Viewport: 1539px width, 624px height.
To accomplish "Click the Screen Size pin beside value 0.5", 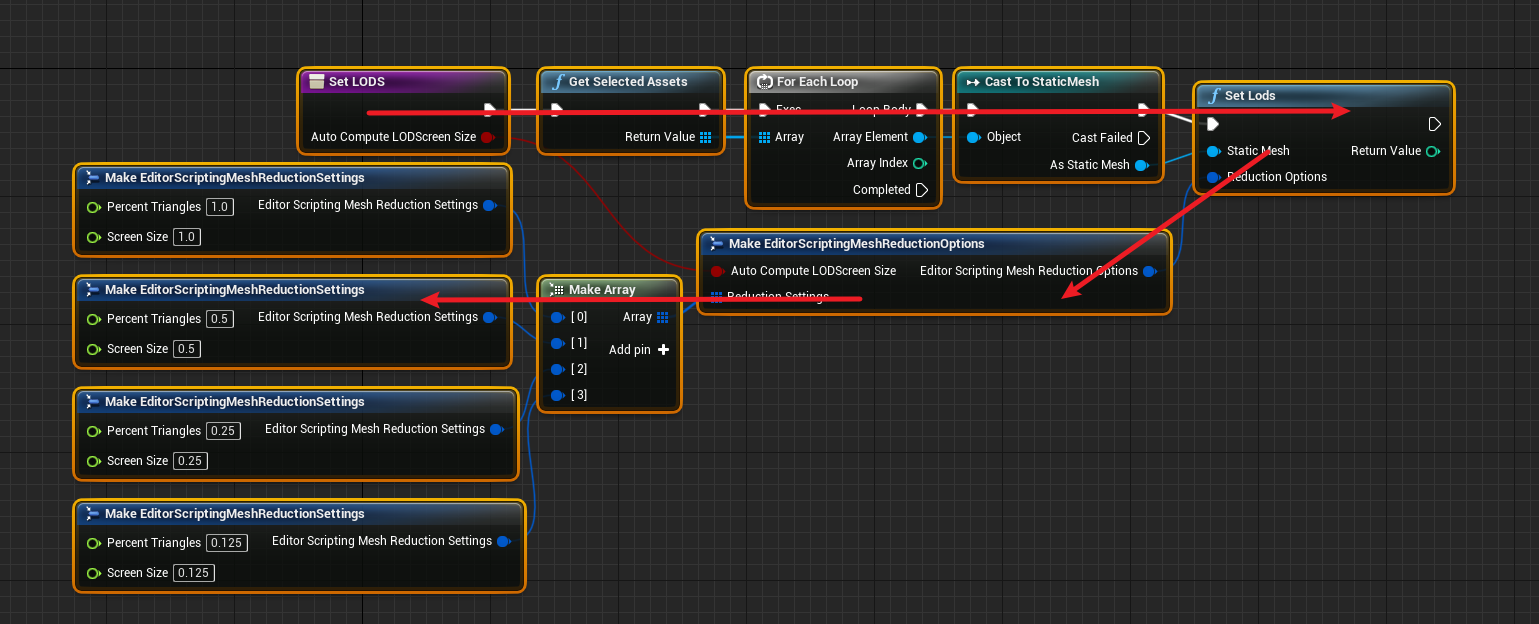I will pos(94,349).
